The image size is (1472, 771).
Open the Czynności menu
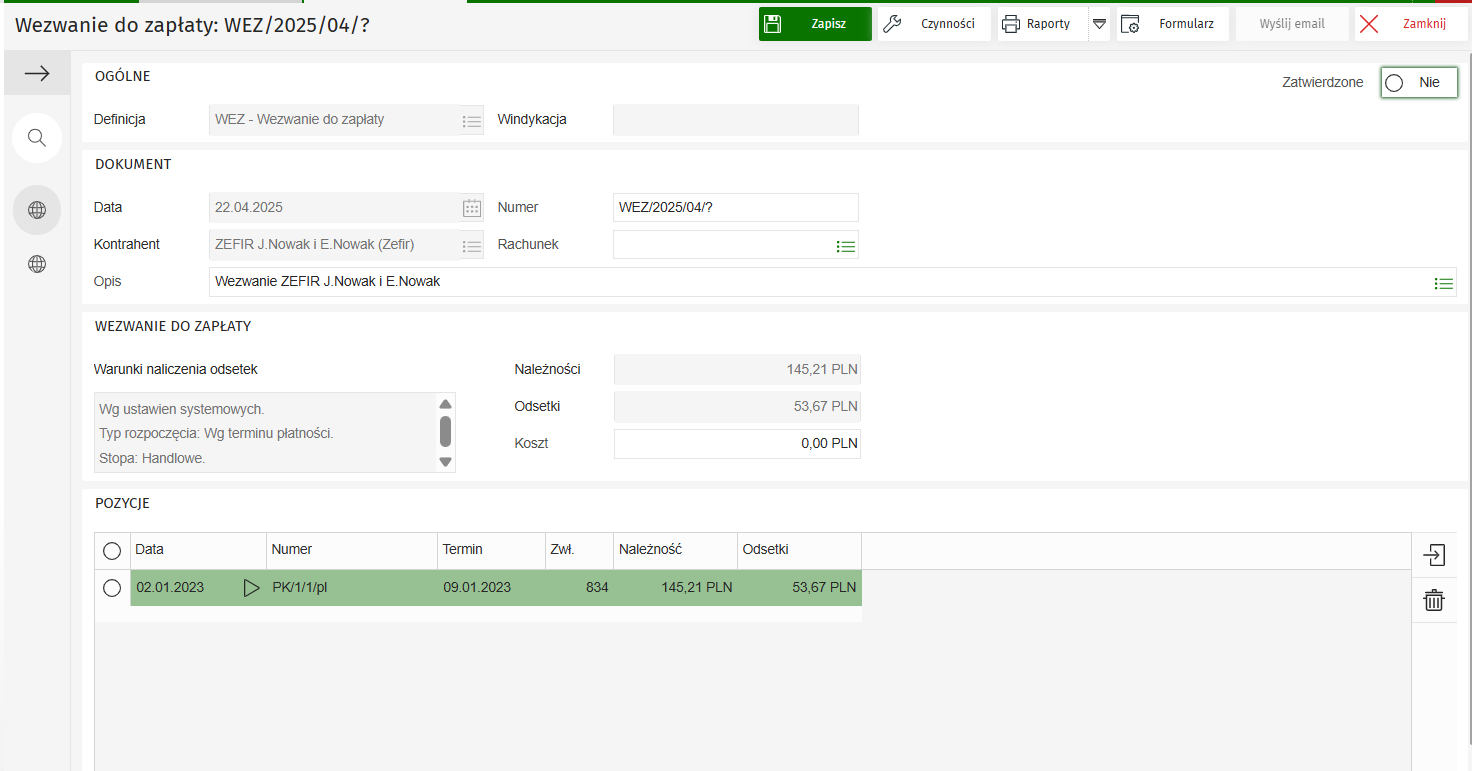[933, 24]
